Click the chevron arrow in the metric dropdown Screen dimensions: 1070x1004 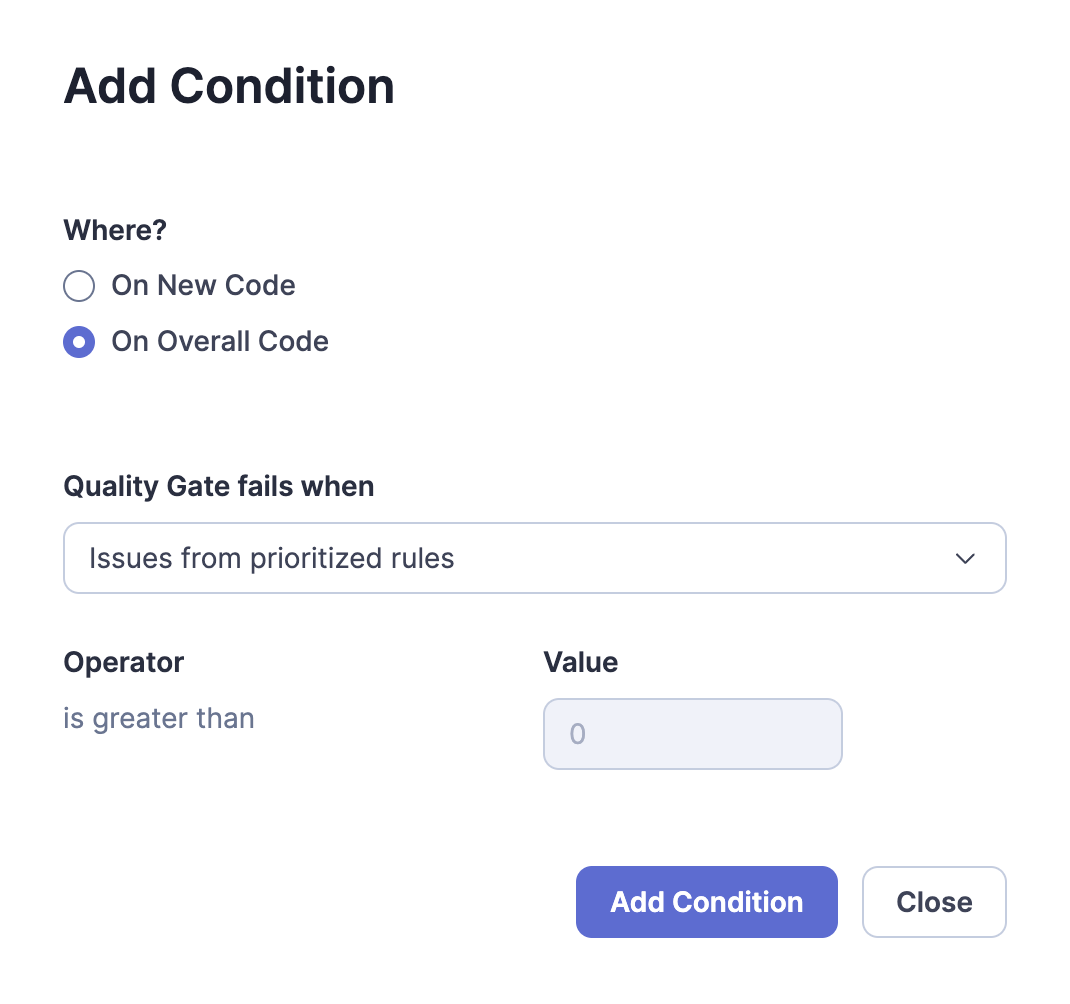point(965,558)
